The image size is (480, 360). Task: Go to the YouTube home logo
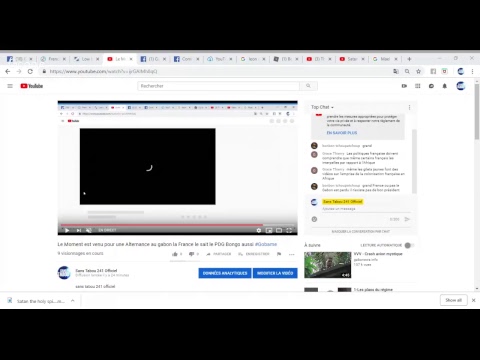pos(32,86)
